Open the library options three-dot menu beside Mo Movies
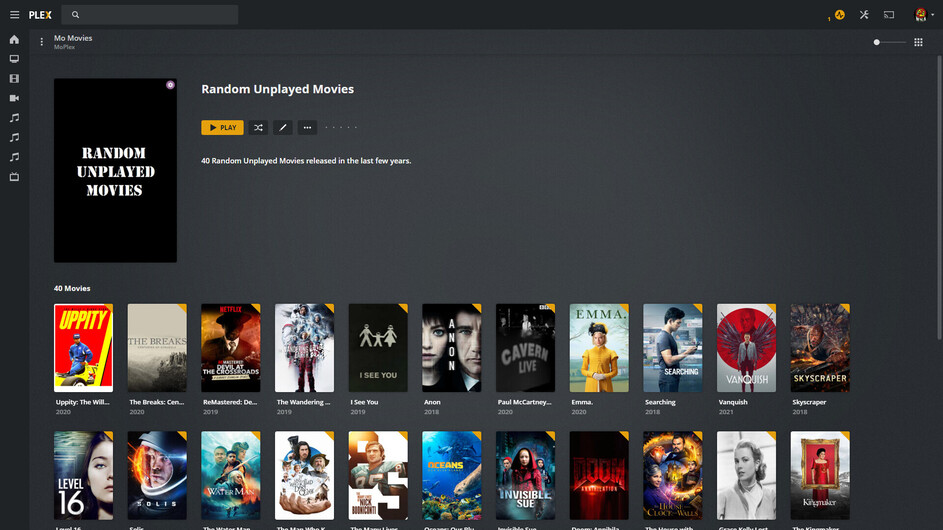The image size is (943, 530). point(41,42)
